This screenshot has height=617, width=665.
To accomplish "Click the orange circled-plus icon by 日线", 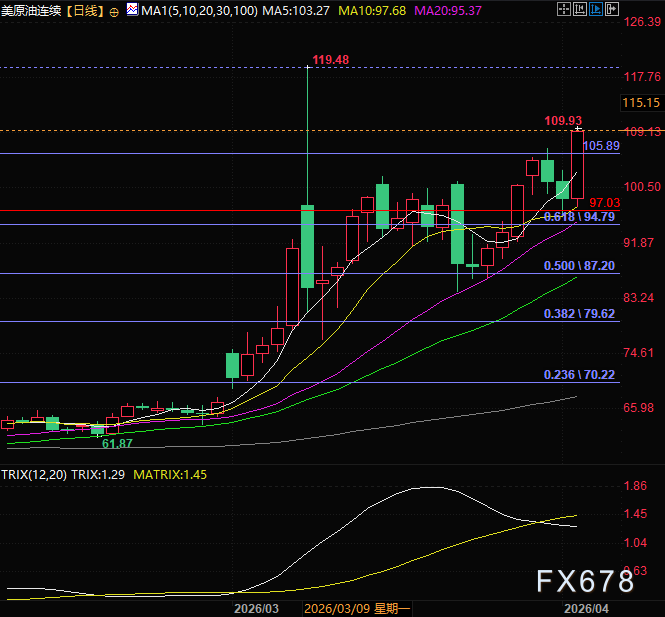I will pyautogui.click(x=114, y=12).
